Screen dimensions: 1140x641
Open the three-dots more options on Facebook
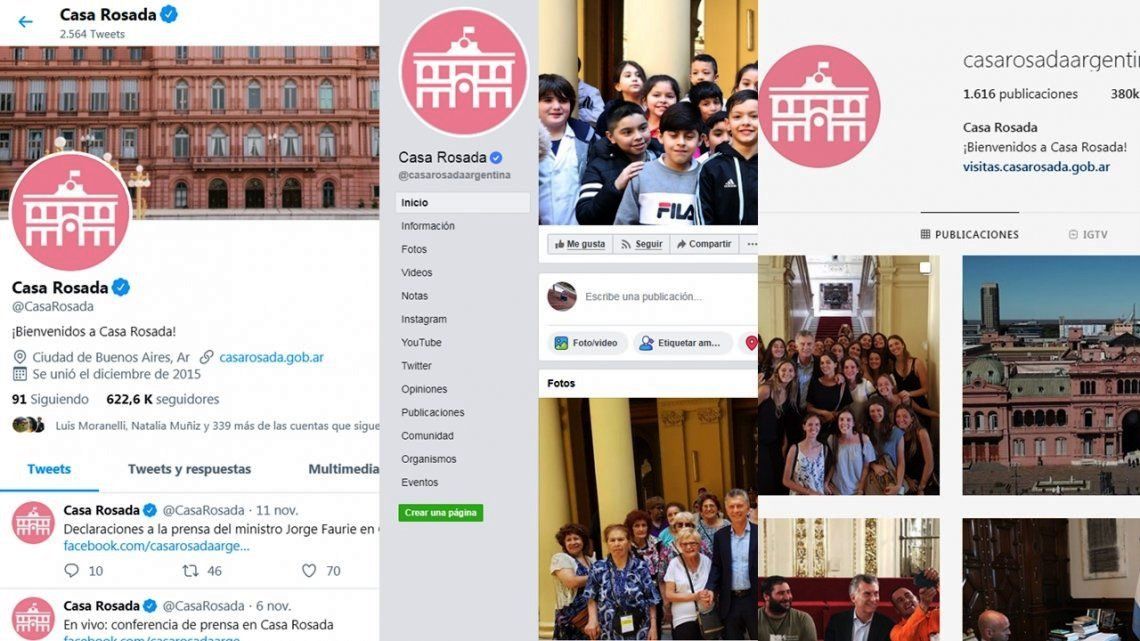click(751, 244)
